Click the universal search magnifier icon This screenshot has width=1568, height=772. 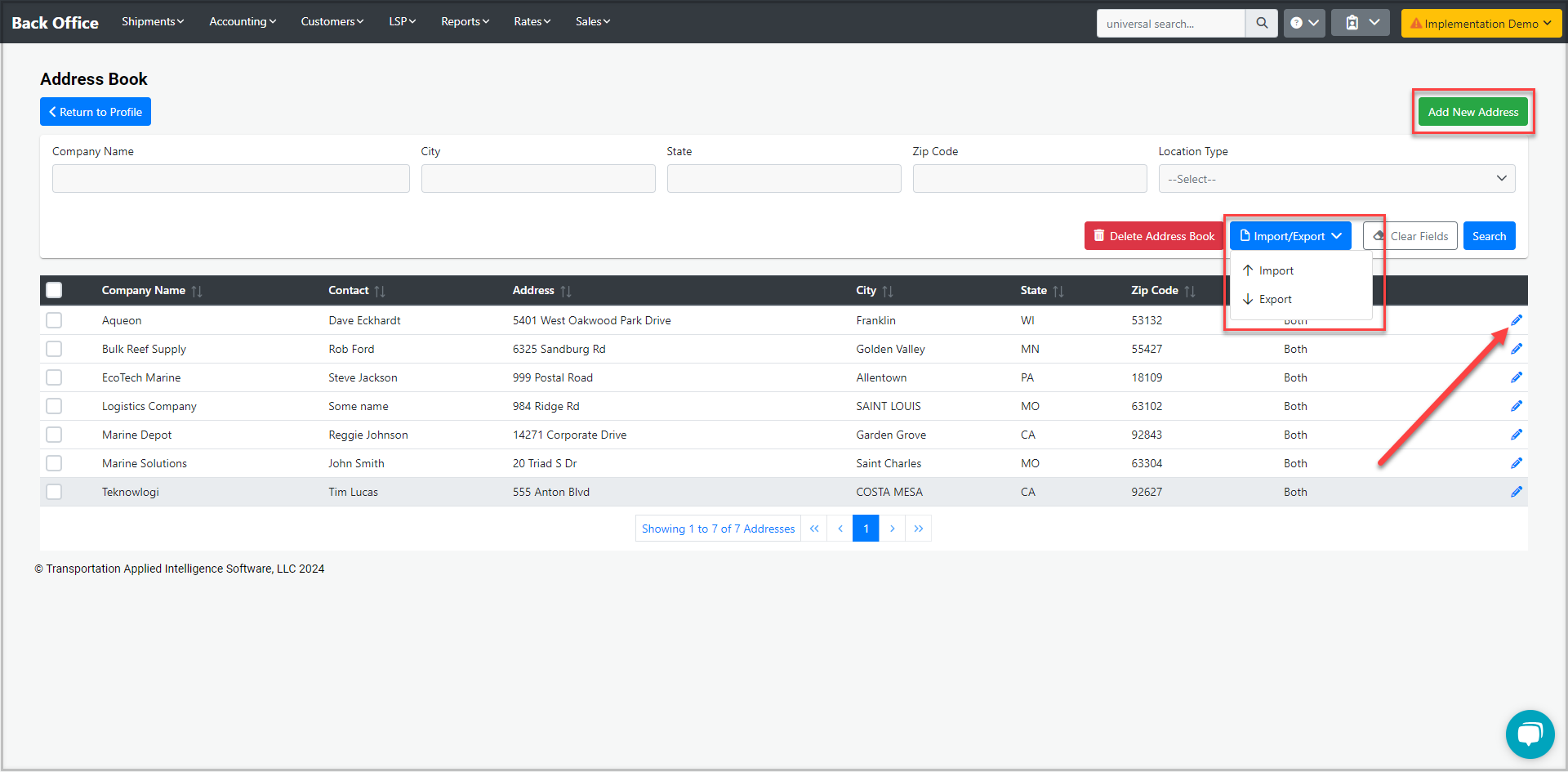click(x=1262, y=24)
